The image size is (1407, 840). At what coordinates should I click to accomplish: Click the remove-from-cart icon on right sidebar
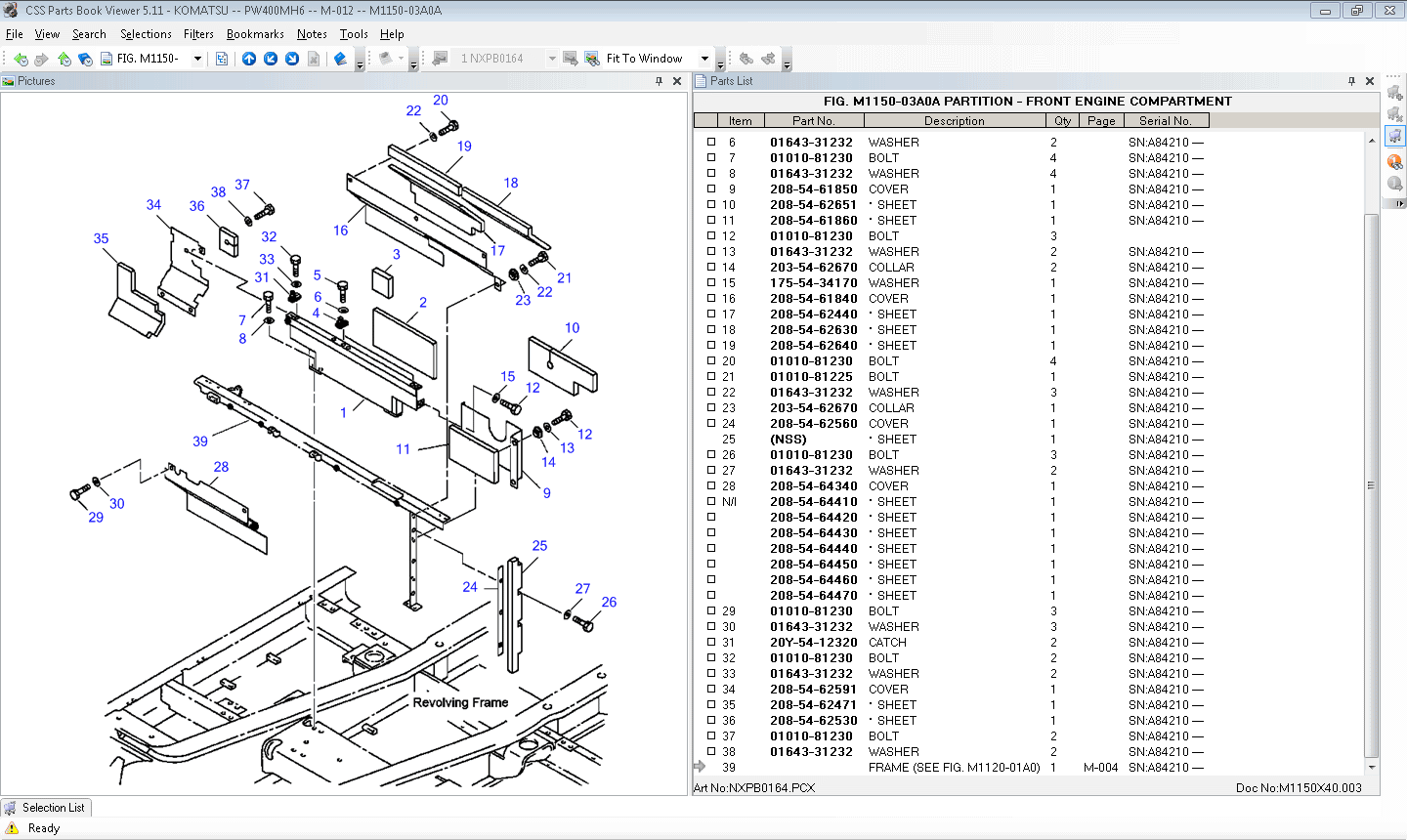click(1395, 114)
